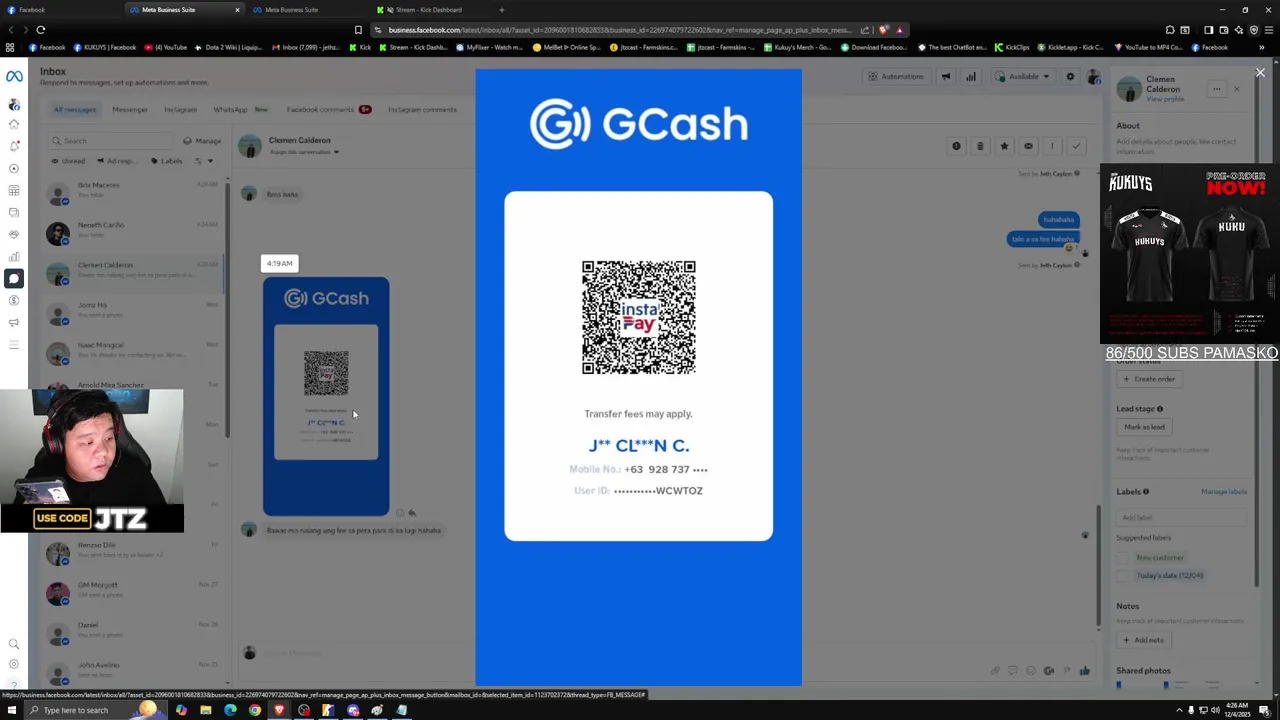Viewport: 1280px width, 720px height.
Task: Switch to WhatsApp tab
Action: point(240,110)
